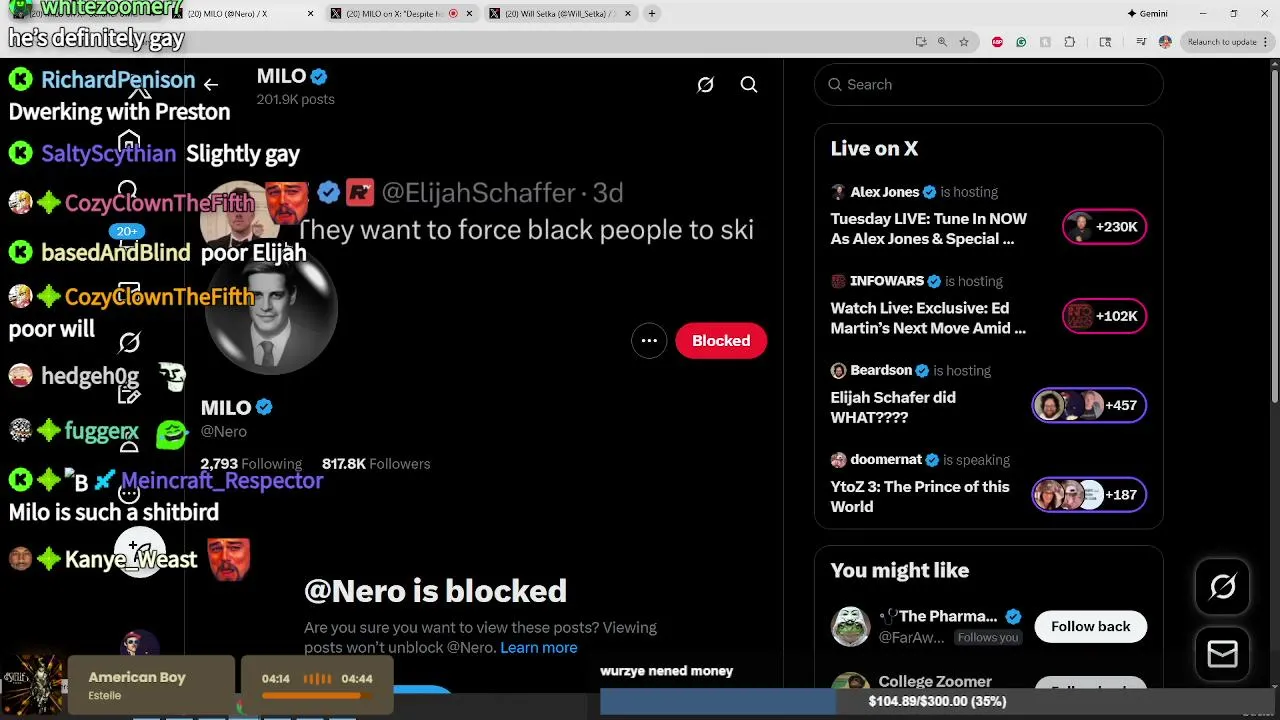Open the 817.8K Followers link
The image size is (1280, 720).
[376, 464]
